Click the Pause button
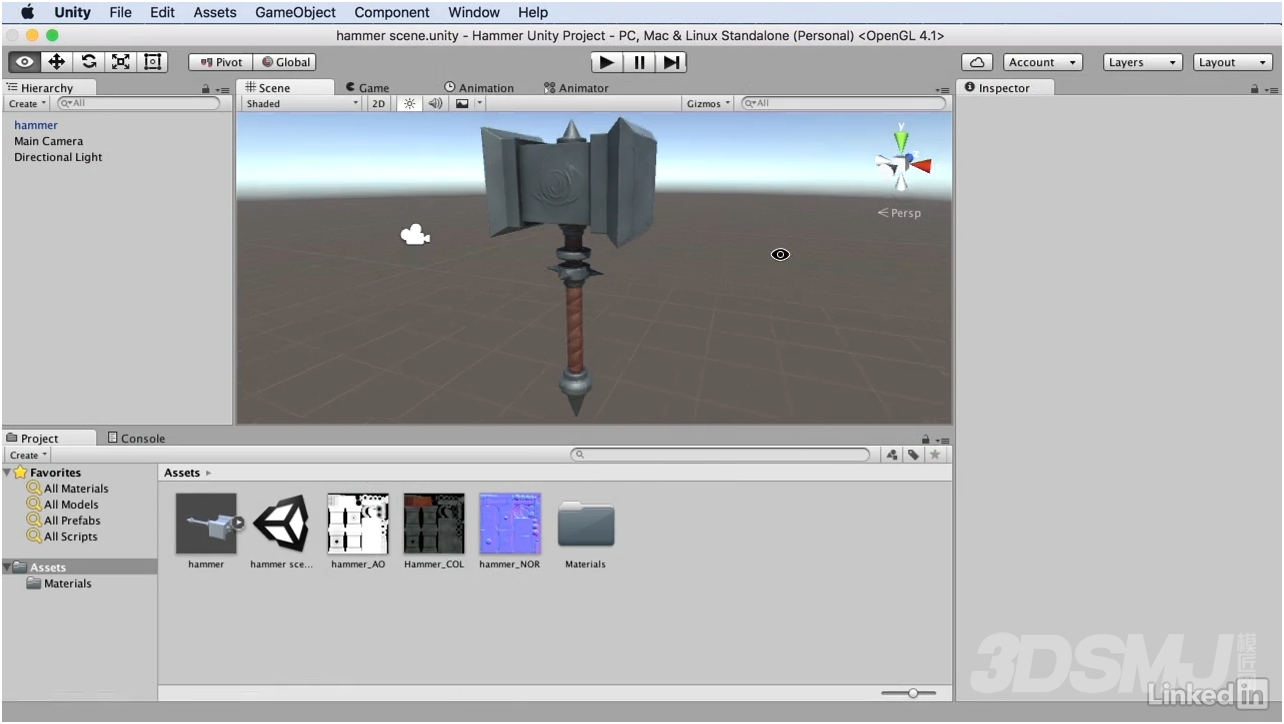Image resolution: width=1284 pixels, height=724 pixels. (639, 62)
